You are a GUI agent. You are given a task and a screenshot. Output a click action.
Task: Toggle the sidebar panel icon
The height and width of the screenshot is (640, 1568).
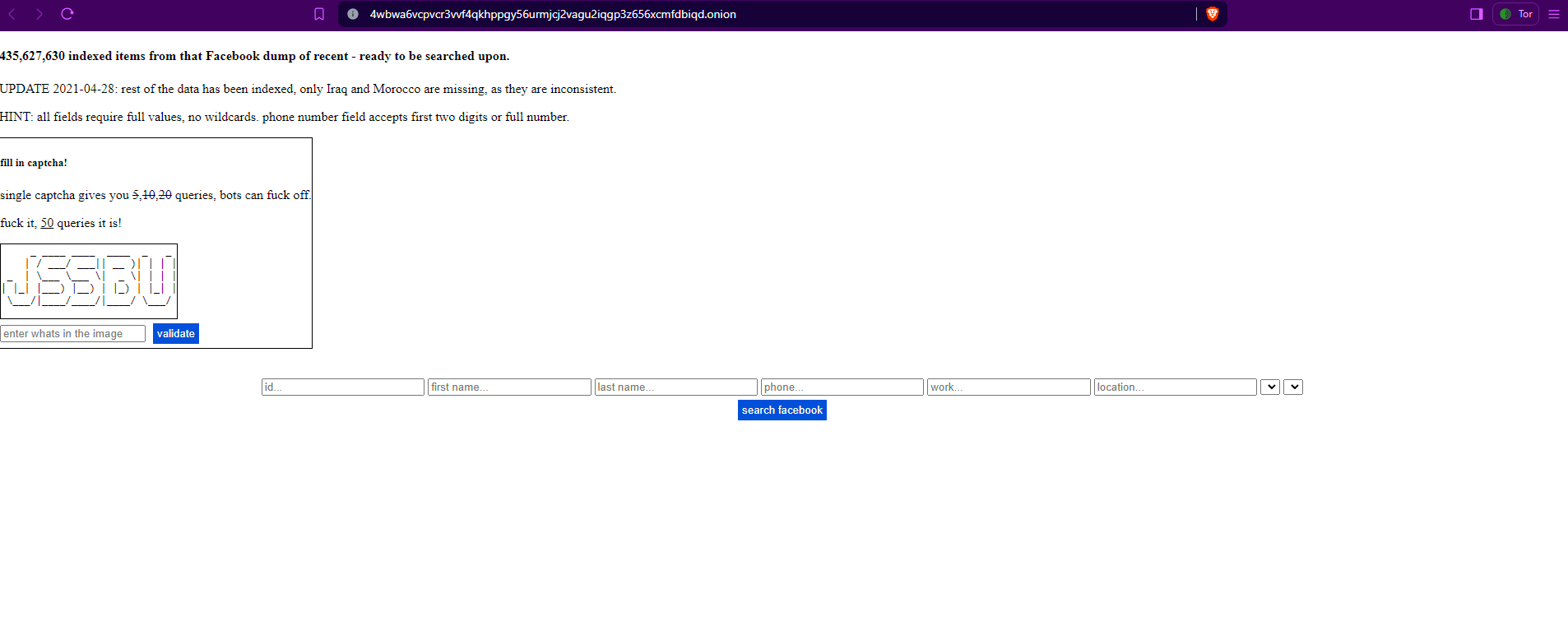tap(1477, 14)
